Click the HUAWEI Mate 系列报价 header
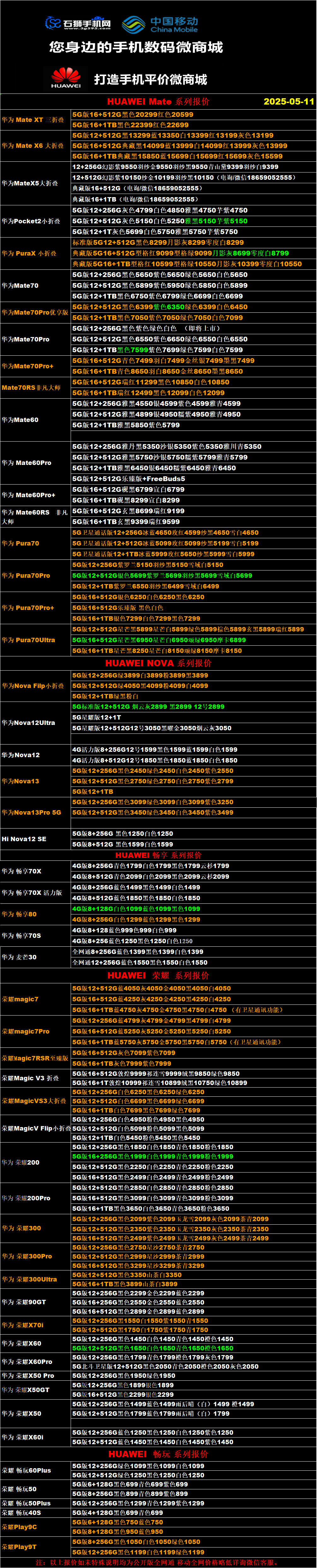The width and height of the screenshot is (317, 1568). coord(158,102)
